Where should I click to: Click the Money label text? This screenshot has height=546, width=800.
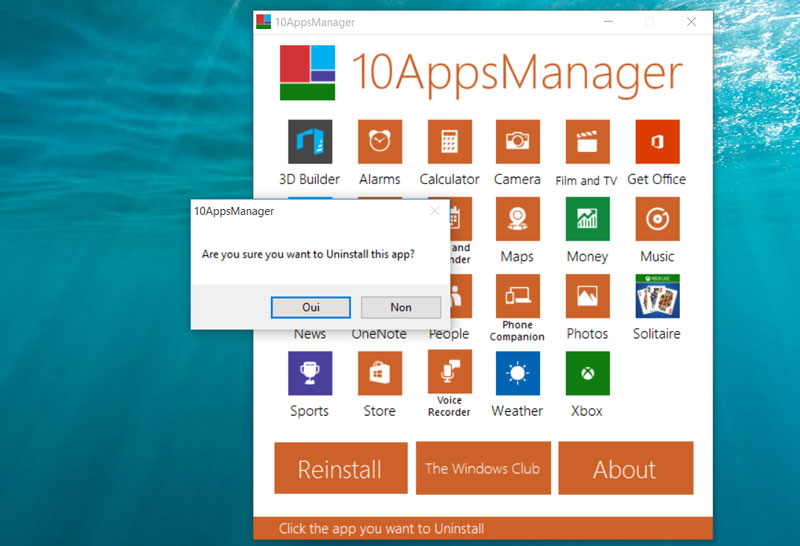click(587, 257)
